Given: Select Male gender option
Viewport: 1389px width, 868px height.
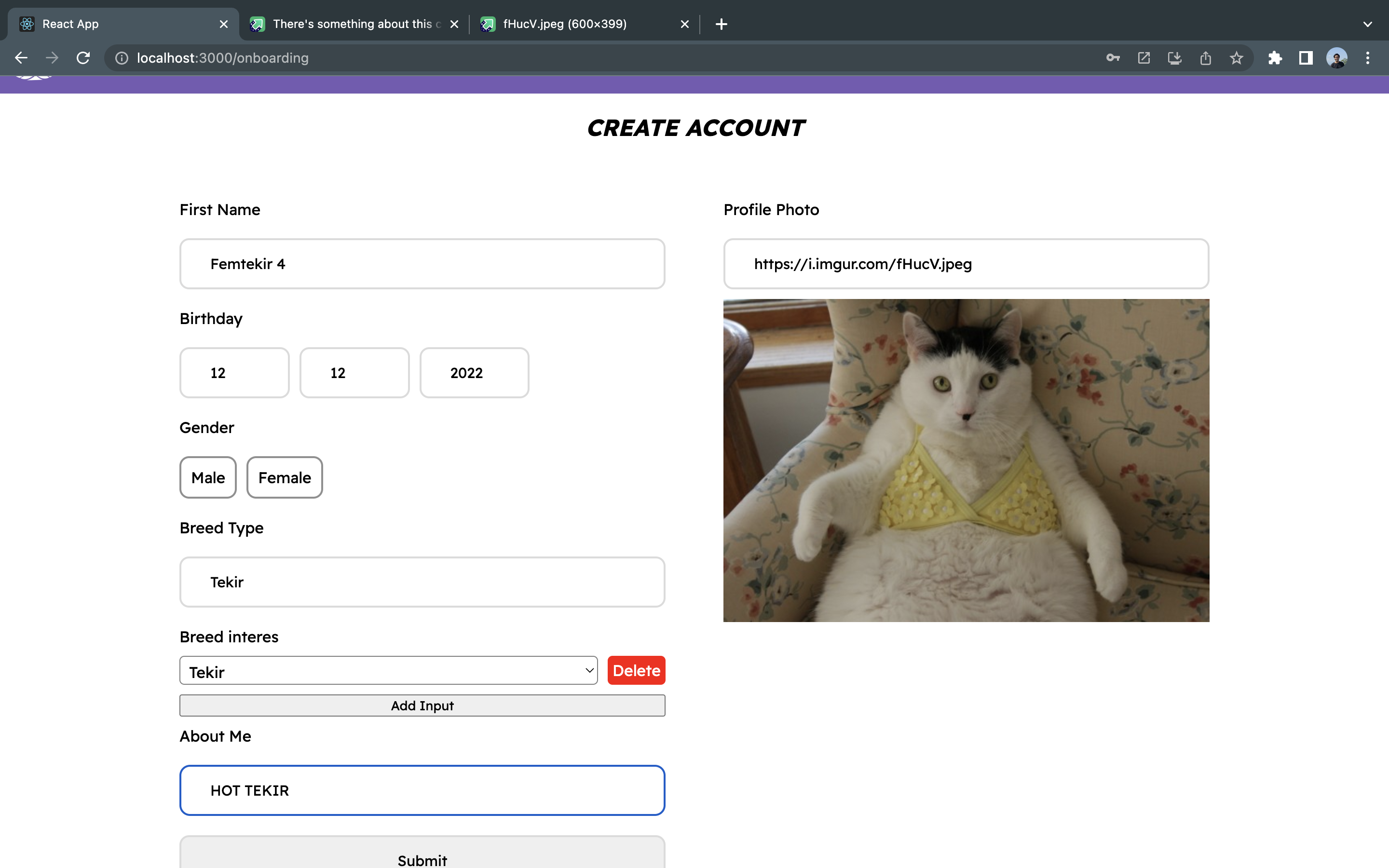Looking at the screenshot, I should 208,477.
